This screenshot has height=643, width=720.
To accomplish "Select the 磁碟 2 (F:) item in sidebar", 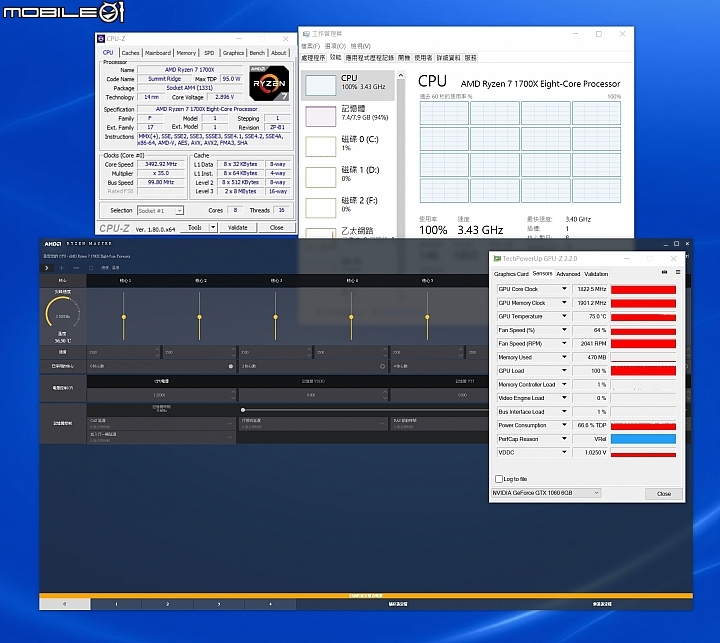I will pyautogui.click(x=348, y=206).
